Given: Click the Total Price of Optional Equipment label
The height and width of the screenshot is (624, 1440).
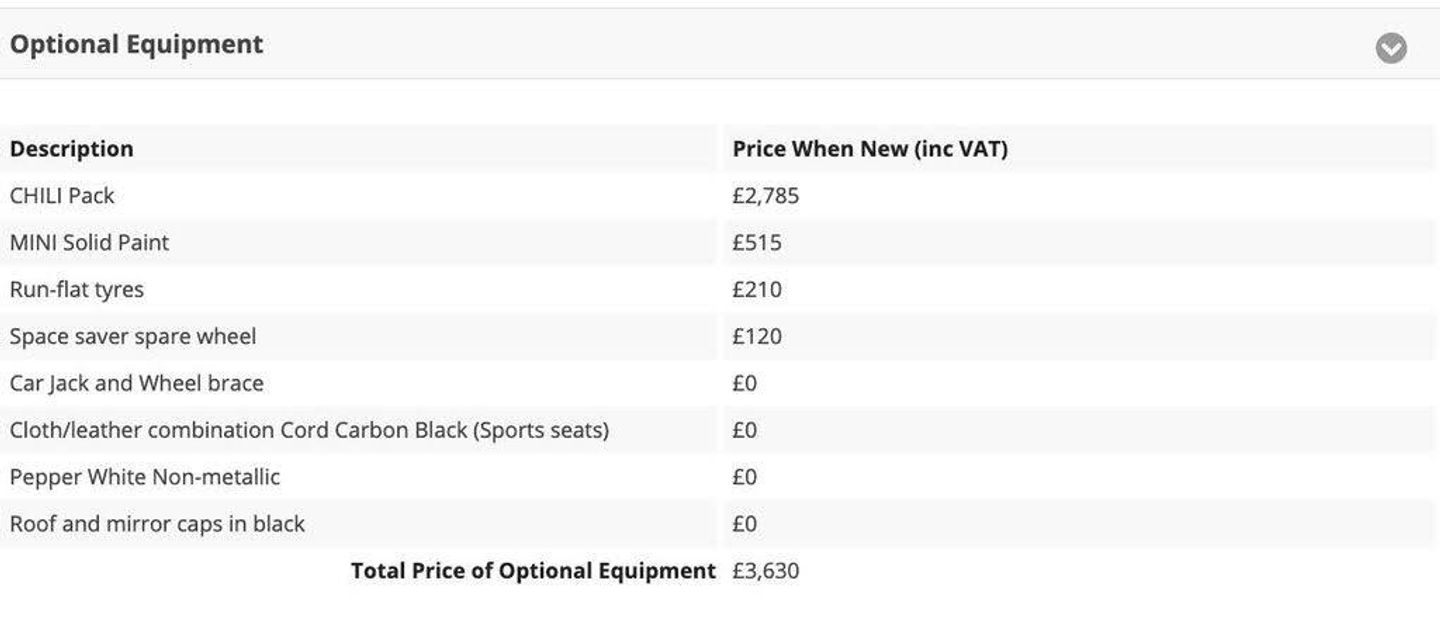Looking at the screenshot, I should pyautogui.click(x=533, y=572).
